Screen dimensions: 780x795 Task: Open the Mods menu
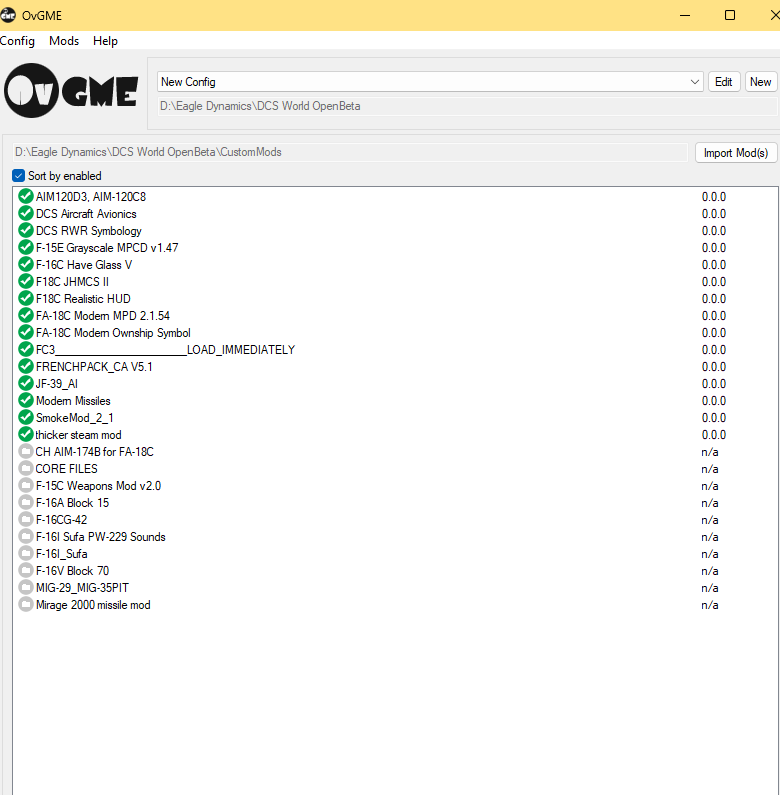tap(64, 41)
